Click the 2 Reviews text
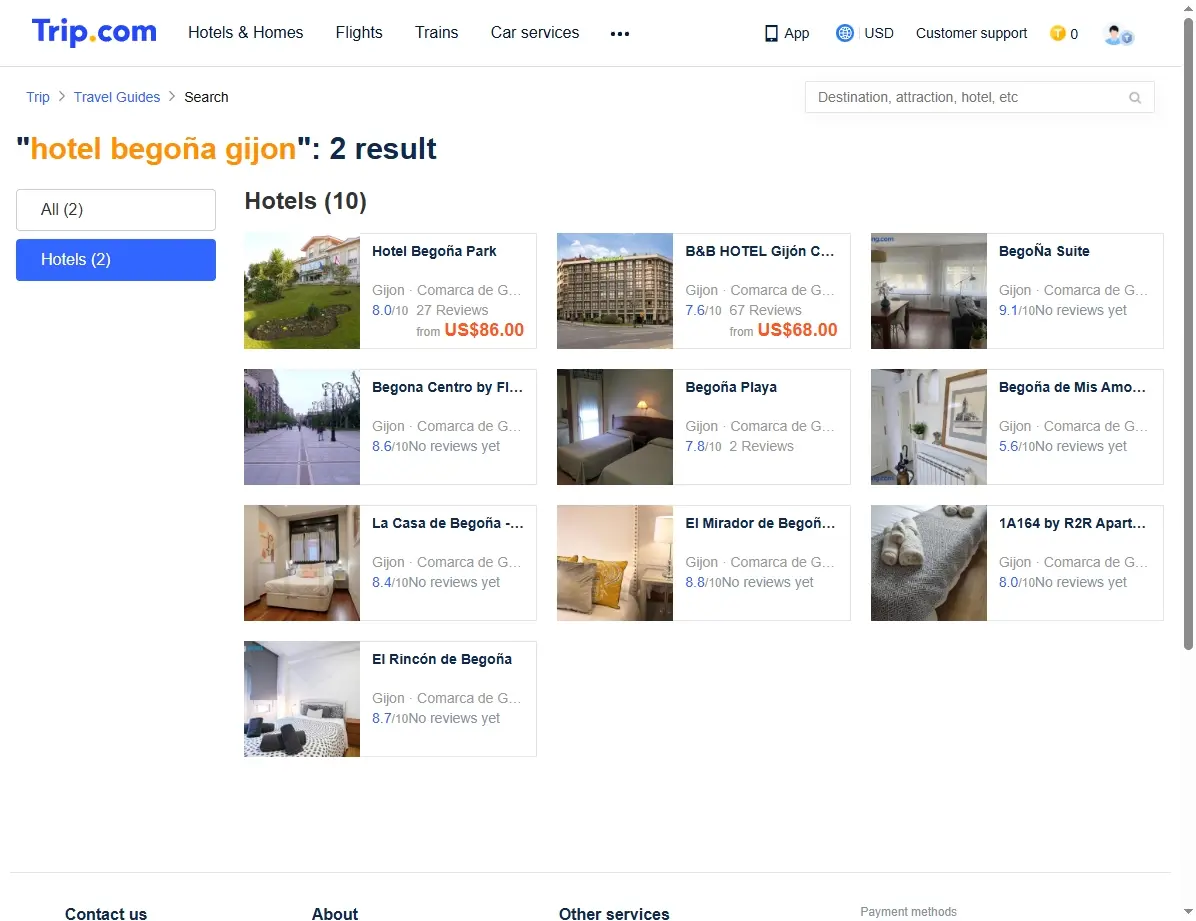Screen dimensions: 1196x921 coord(761,446)
